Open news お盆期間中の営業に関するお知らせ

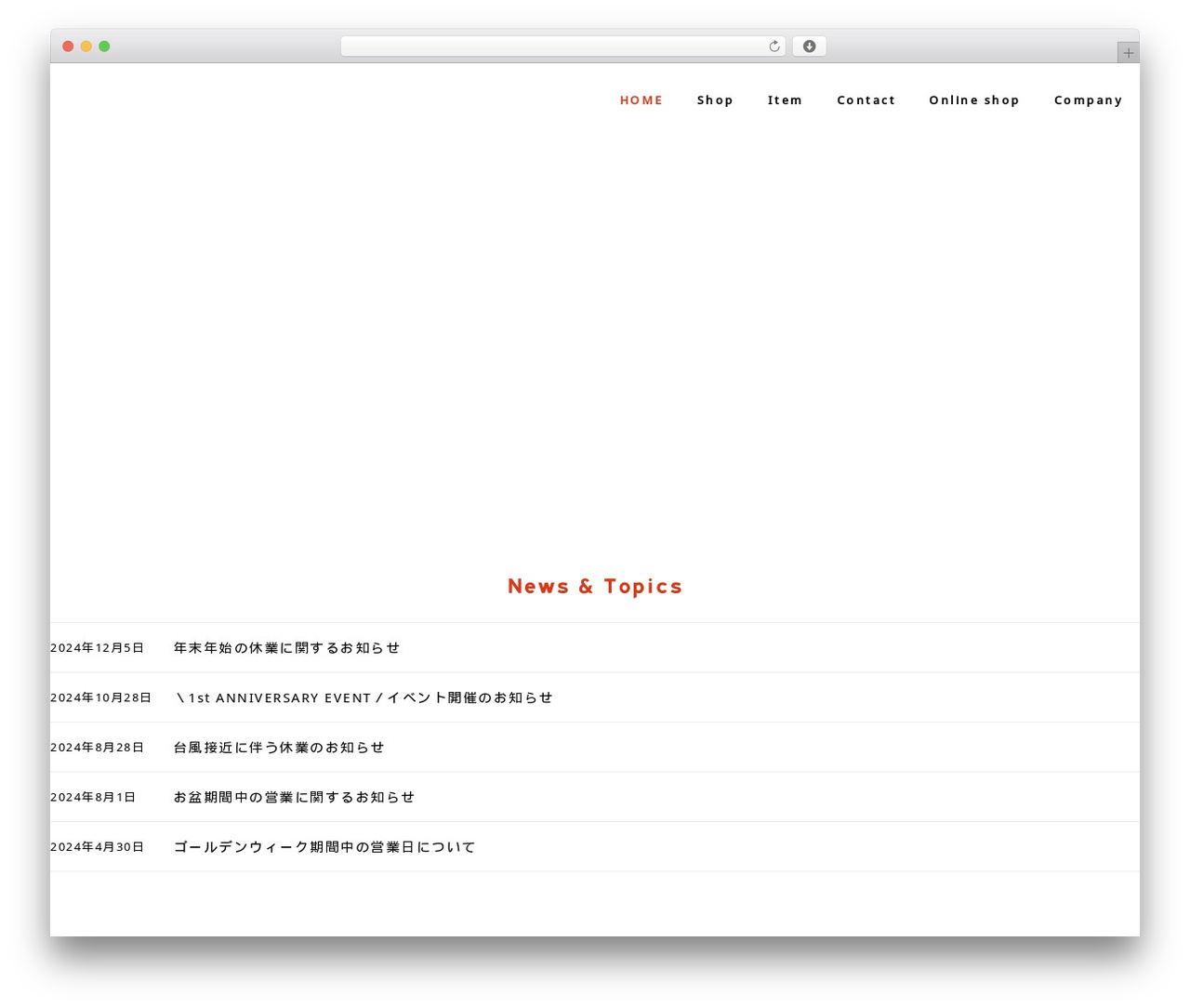[x=294, y=797]
